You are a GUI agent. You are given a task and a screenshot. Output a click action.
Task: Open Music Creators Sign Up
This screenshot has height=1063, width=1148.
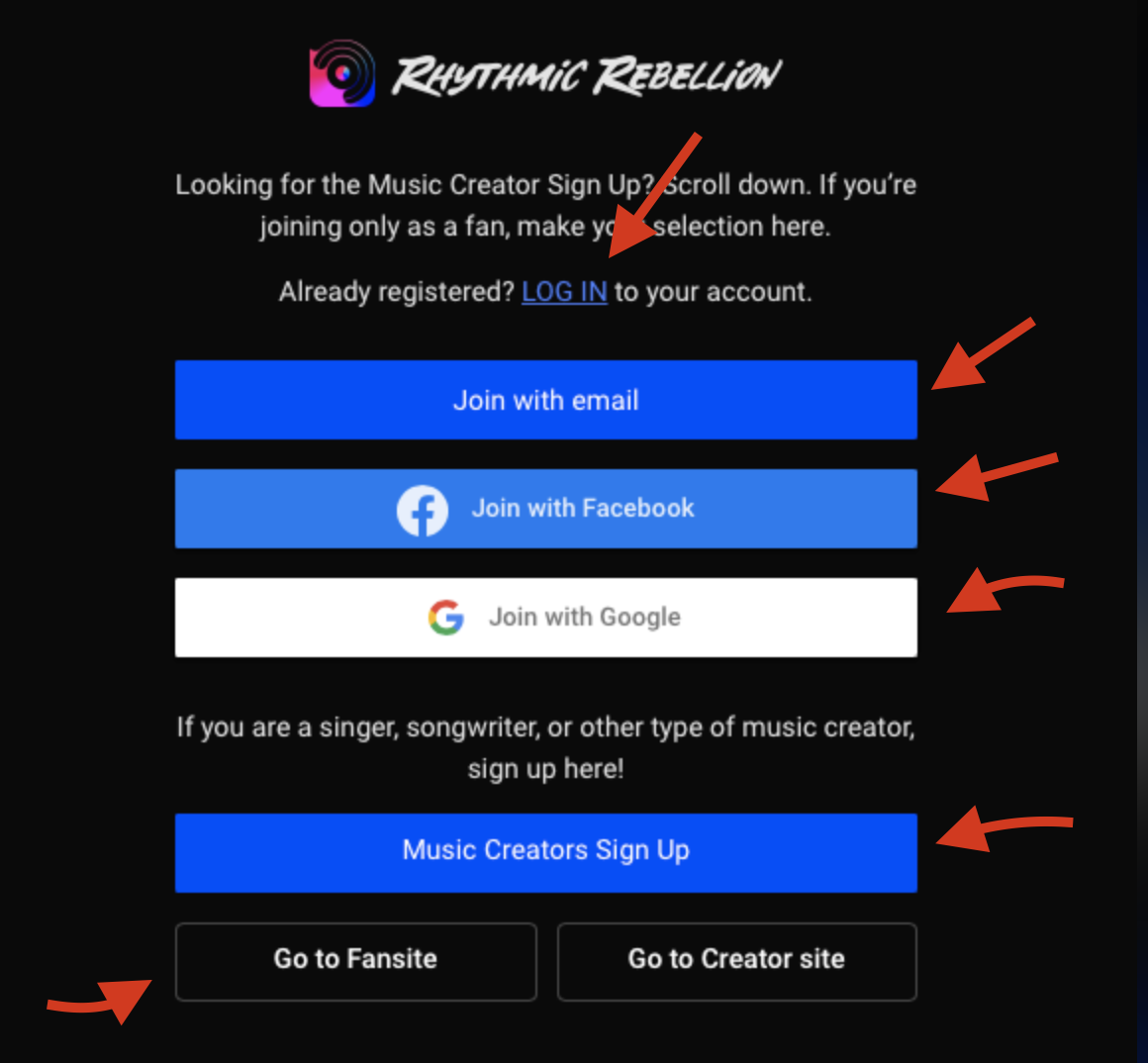click(x=546, y=853)
